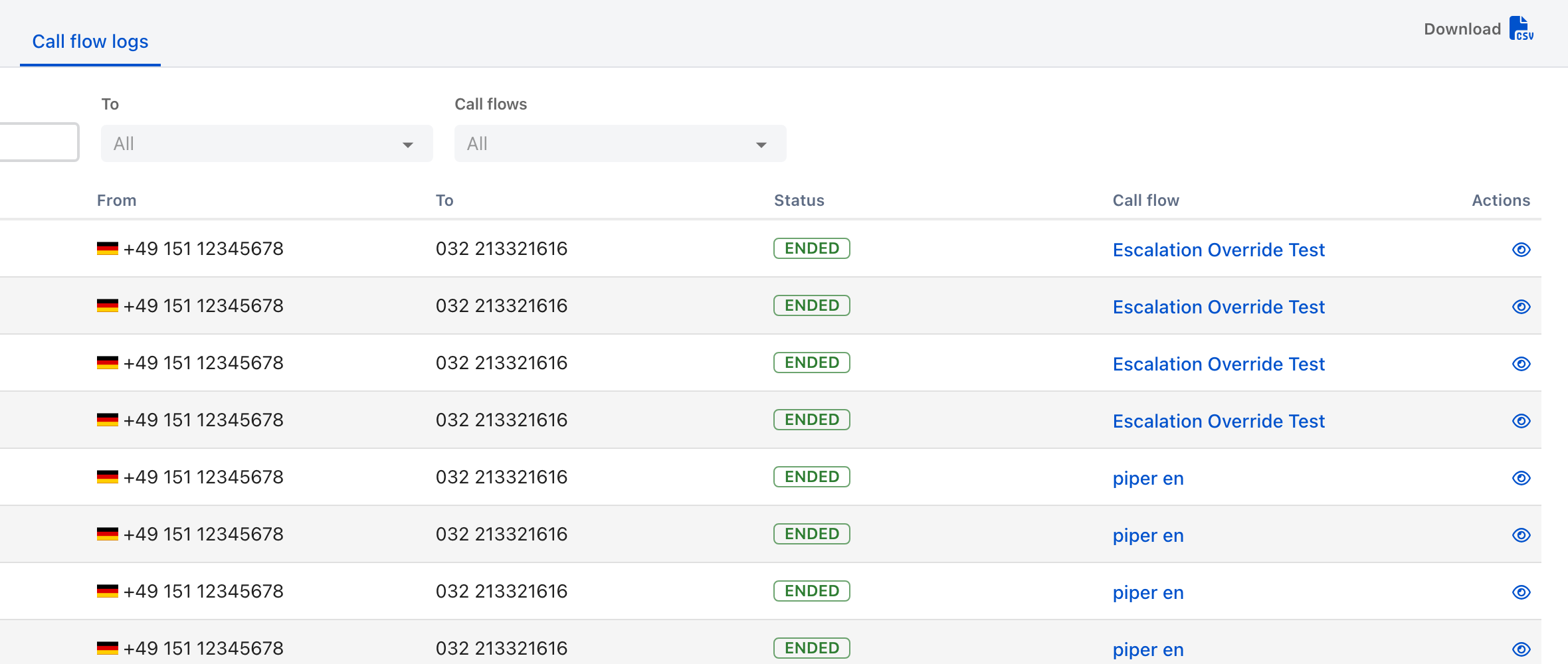View details of the first piper en call
The image size is (1568, 664).
click(x=1521, y=478)
